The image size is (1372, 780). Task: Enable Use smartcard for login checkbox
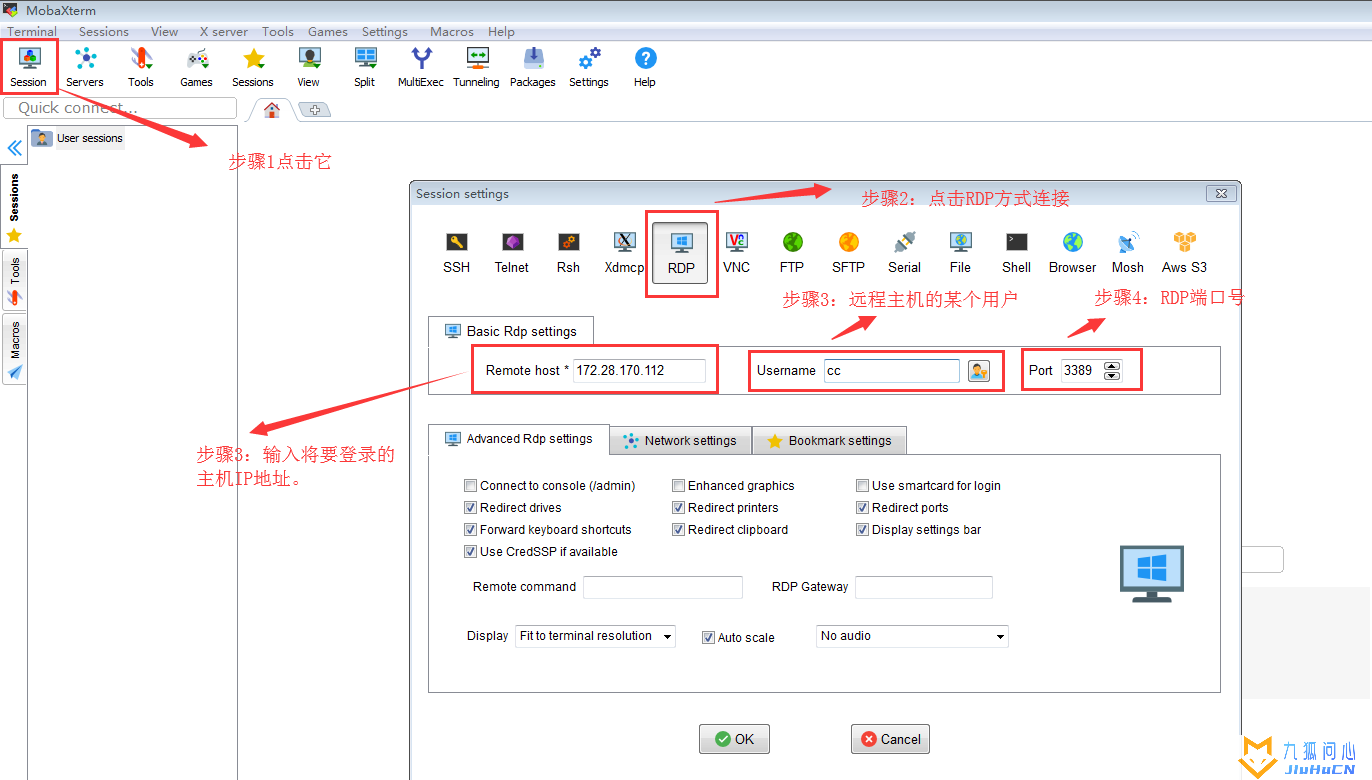pyautogui.click(x=863, y=486)
